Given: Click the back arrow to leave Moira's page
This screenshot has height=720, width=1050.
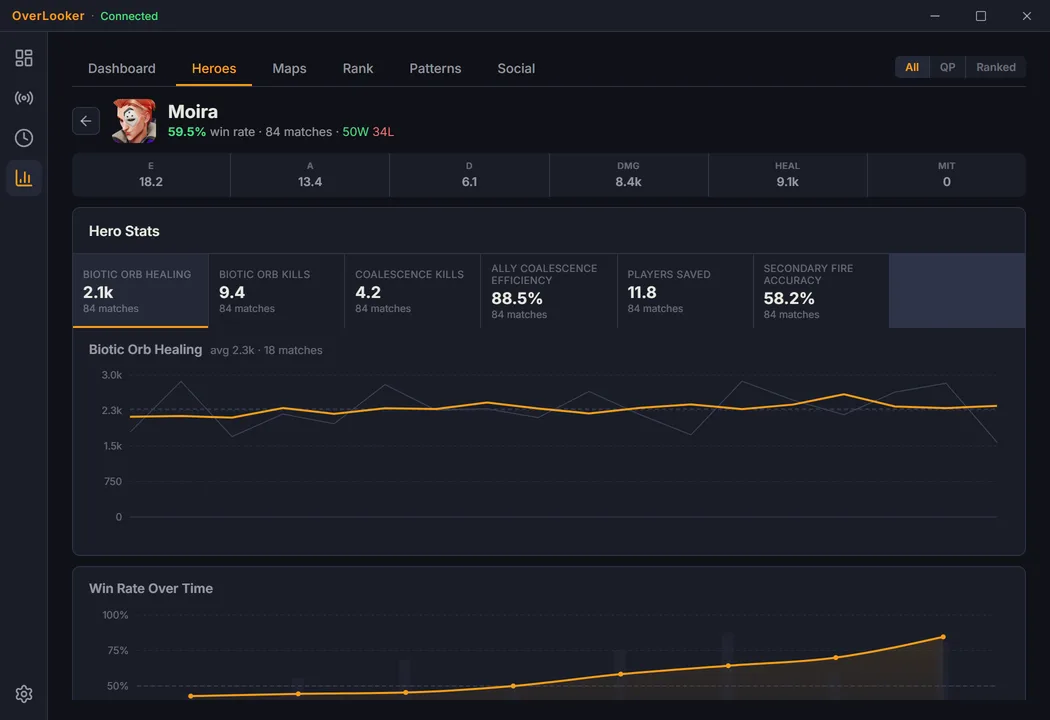Looking at the screenshot, I should [x=85, y=120].
